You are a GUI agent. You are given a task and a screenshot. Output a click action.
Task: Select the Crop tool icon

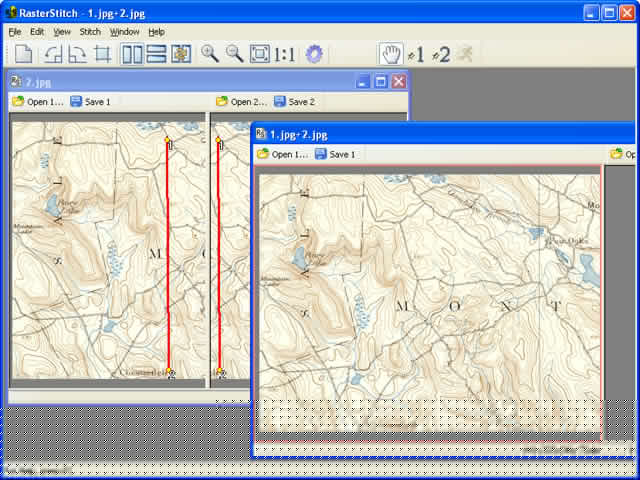102,54
